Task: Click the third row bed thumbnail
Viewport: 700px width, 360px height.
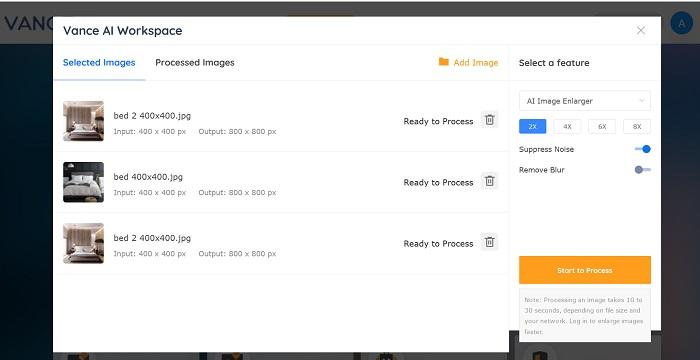Action: point(83,243)
